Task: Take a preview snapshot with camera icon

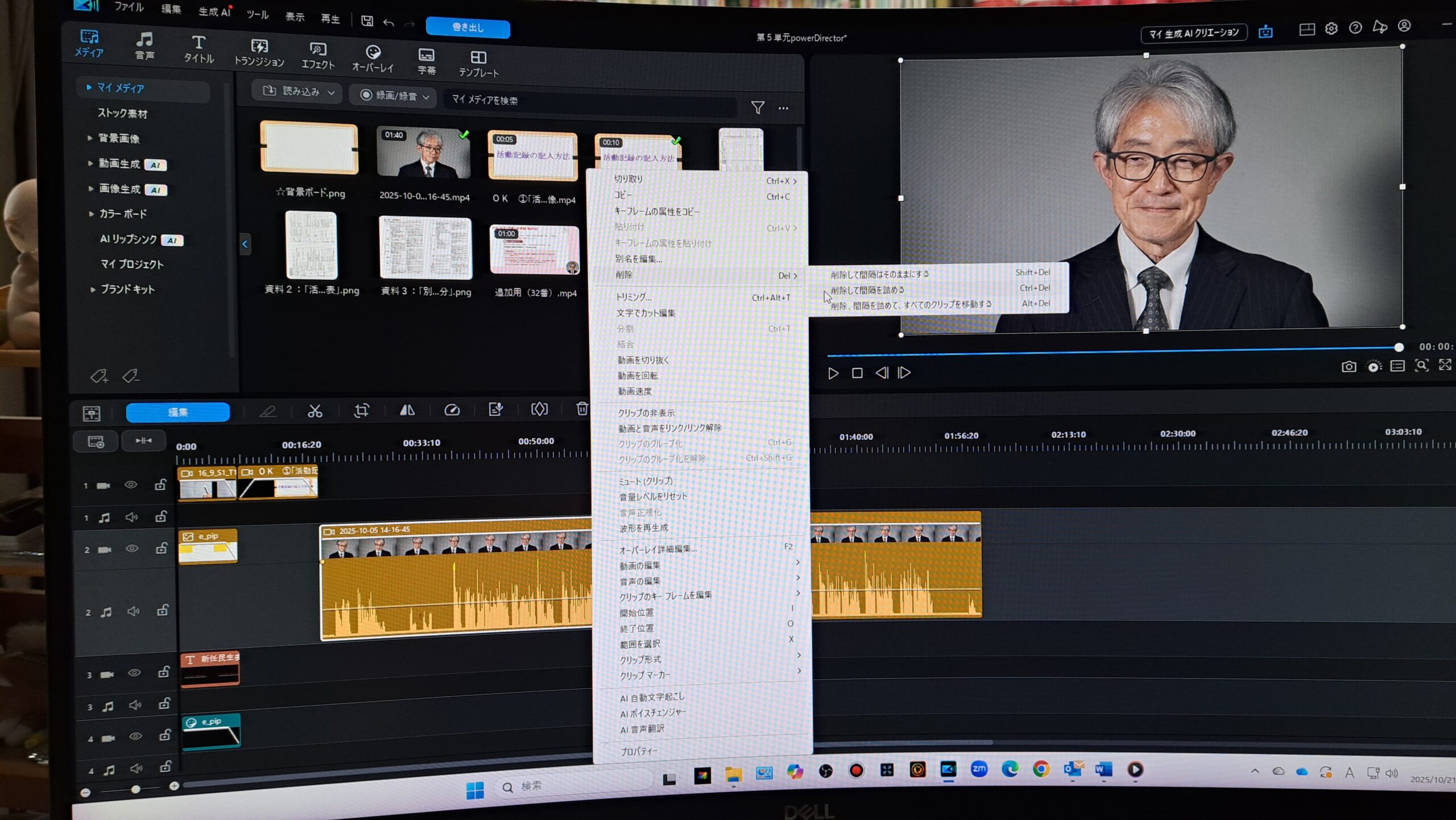Action: (x=1349, y=367)
